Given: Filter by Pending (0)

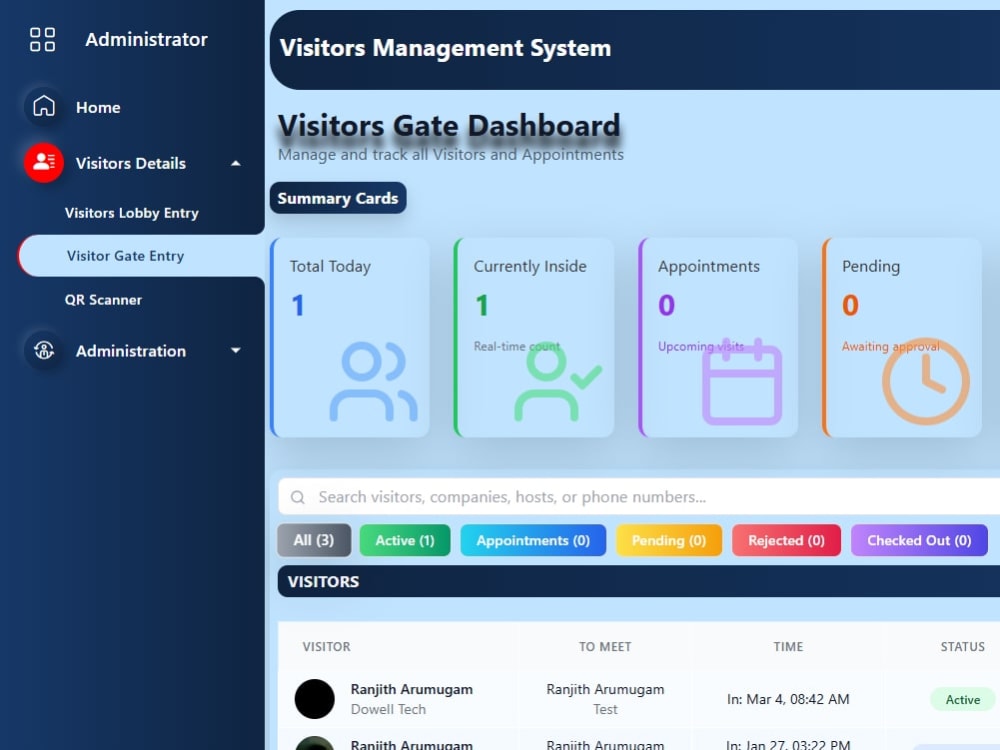Looking at the screenshot, I should click(669, 540).
